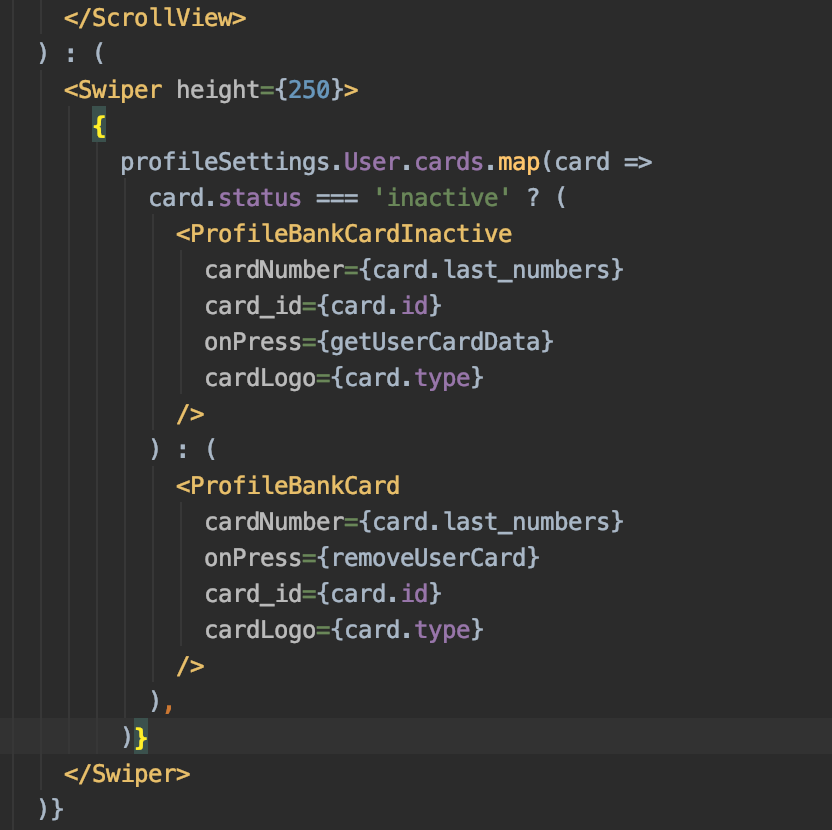Click self-closing tag after last cardLogo
The image size is (832, 830).
click(190, 665)
